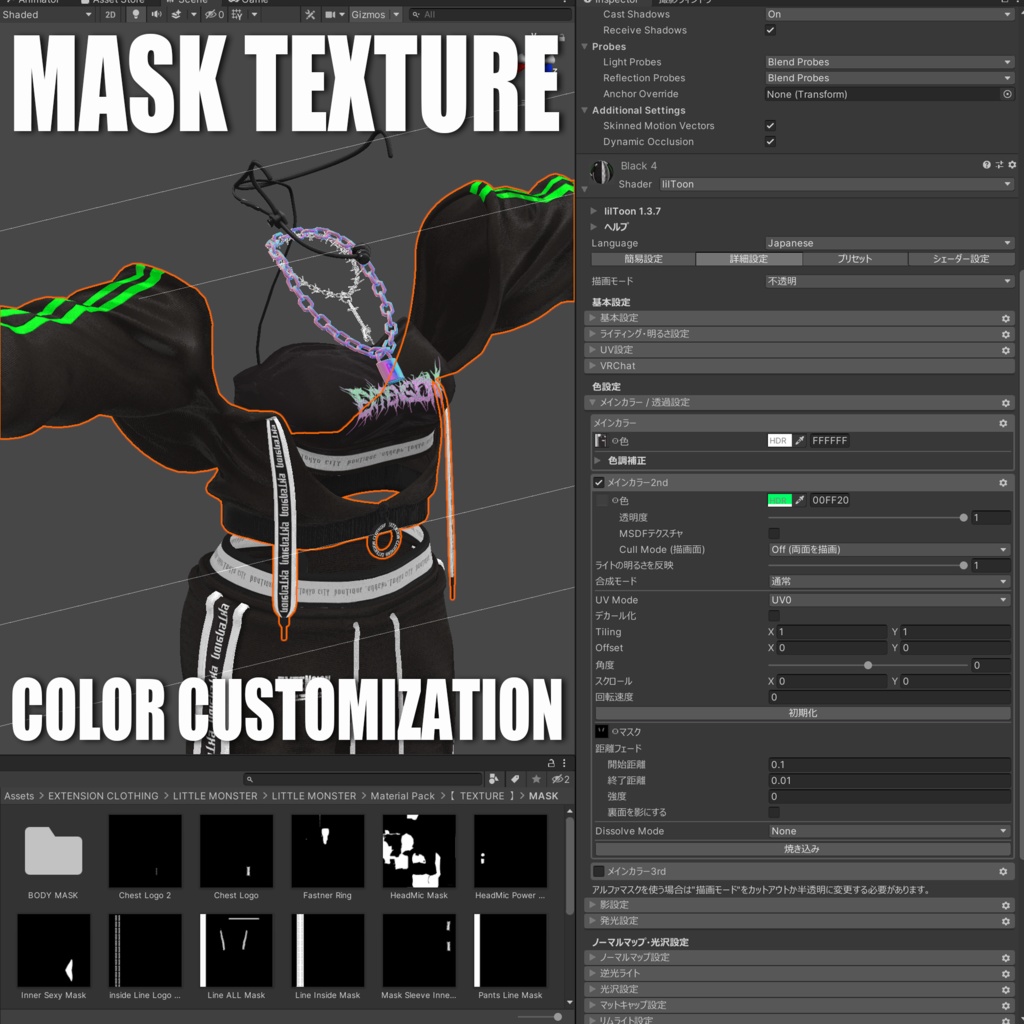Uncheck メインカラー2nd checkbox
Image resolution: width=1024 pixels, height=1024 pixels.
599,483
